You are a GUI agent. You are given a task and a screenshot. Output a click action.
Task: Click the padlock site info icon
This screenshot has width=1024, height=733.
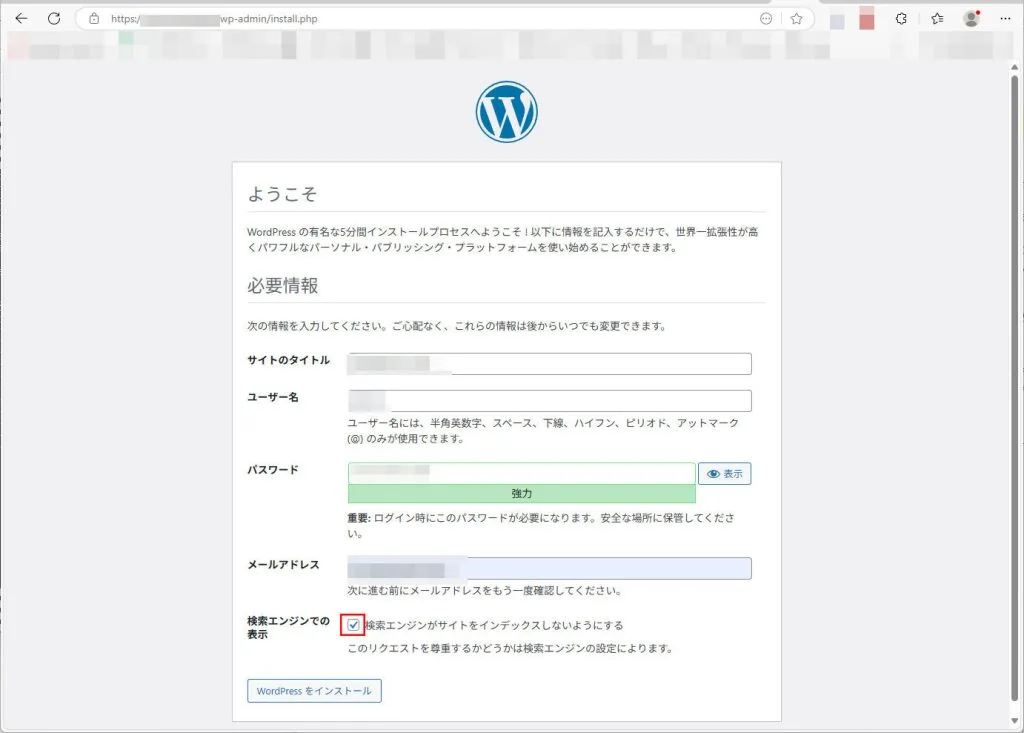94,18
